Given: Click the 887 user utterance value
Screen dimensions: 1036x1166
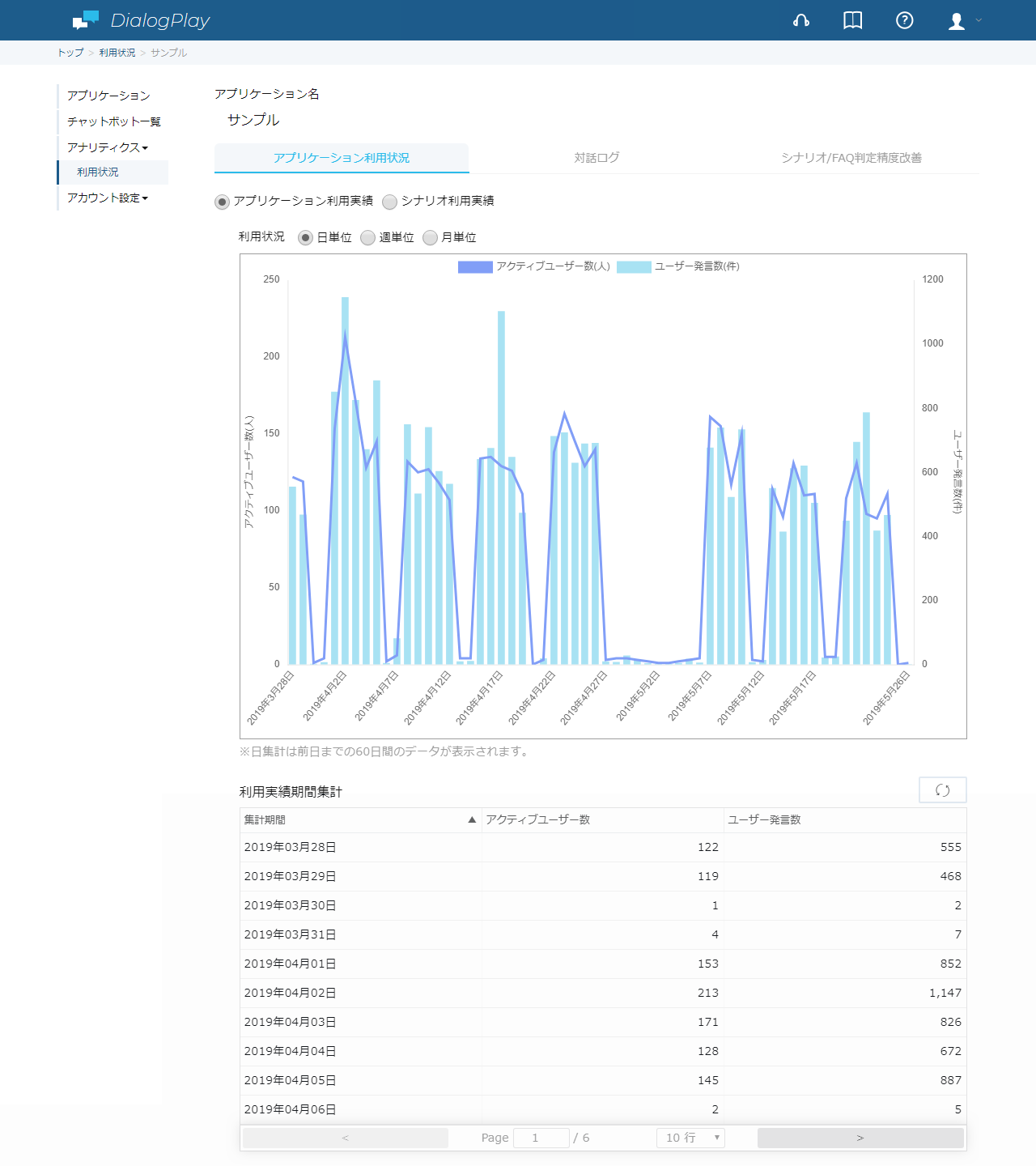Looking at the screenshot, I should pos(951,1080).
